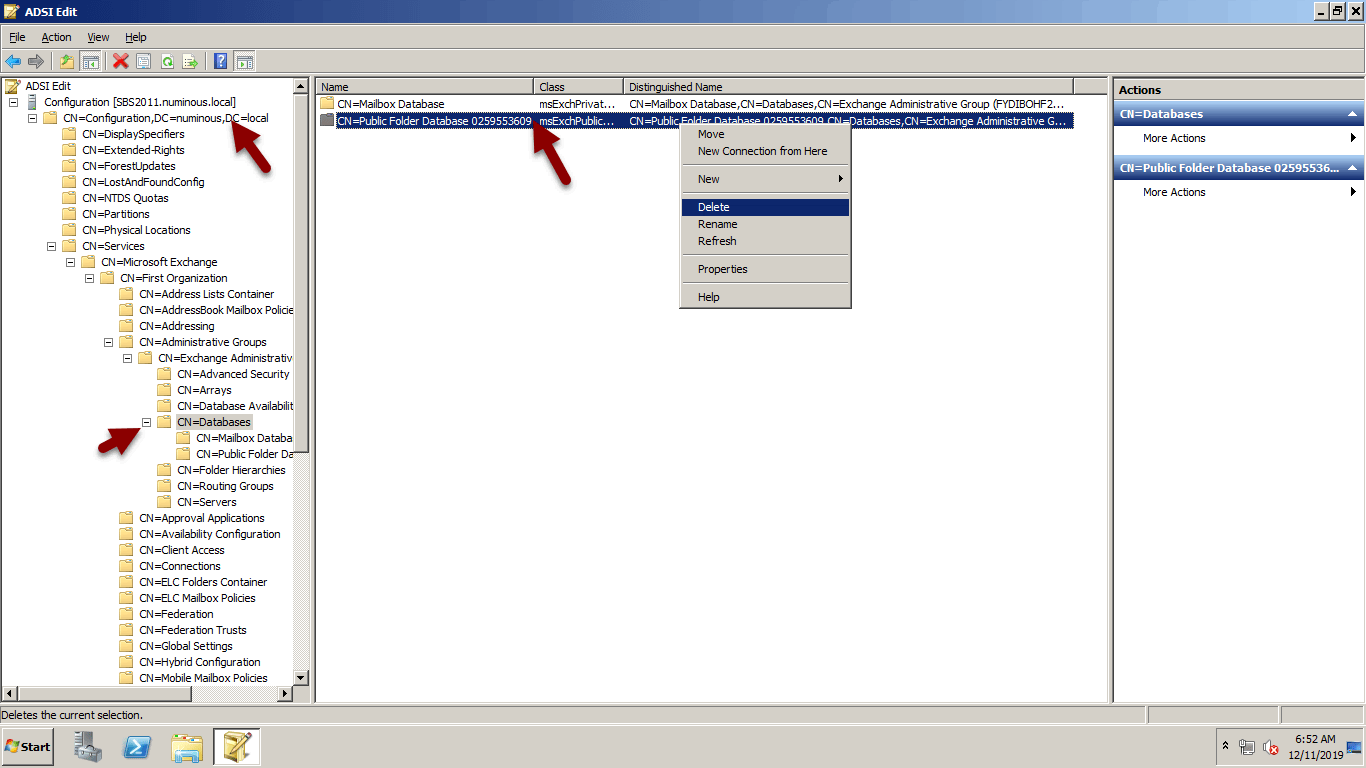Select New Connection from Here
The height and width of the screenshot is (768, 1366).
tap(765, 151)
